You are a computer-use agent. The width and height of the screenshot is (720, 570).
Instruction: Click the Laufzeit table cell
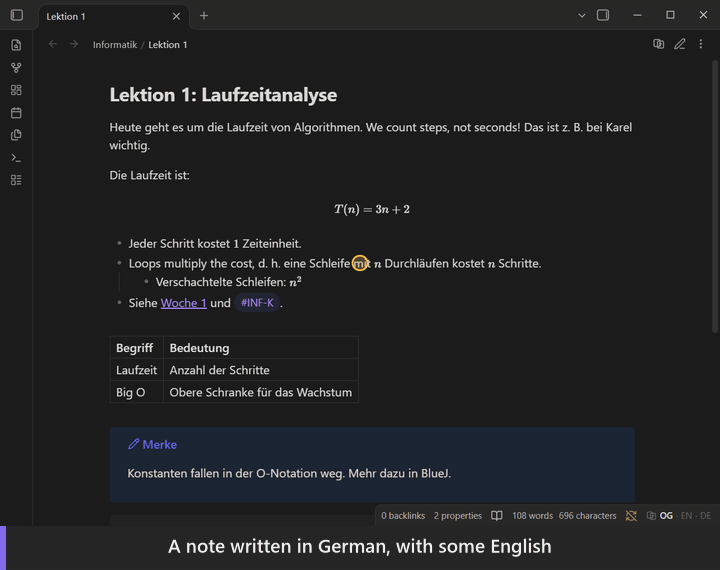click(x=136, y=370)
